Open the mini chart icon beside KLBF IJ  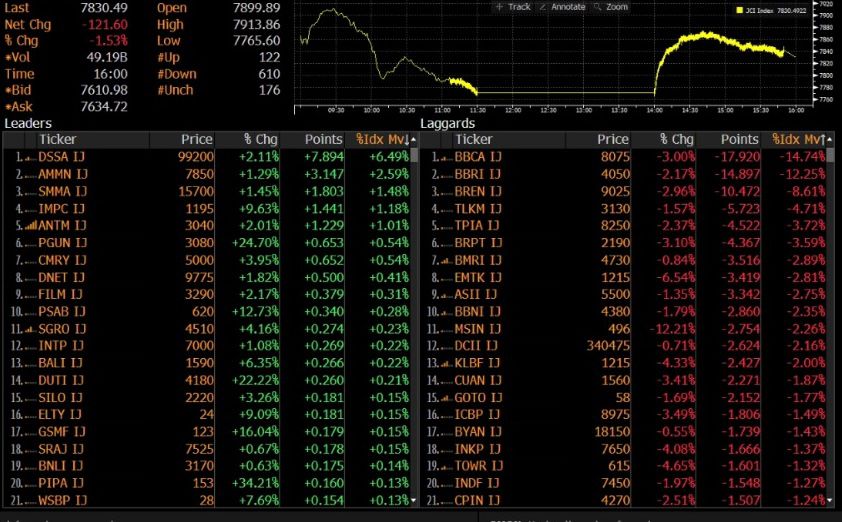(x=447, y=364)
